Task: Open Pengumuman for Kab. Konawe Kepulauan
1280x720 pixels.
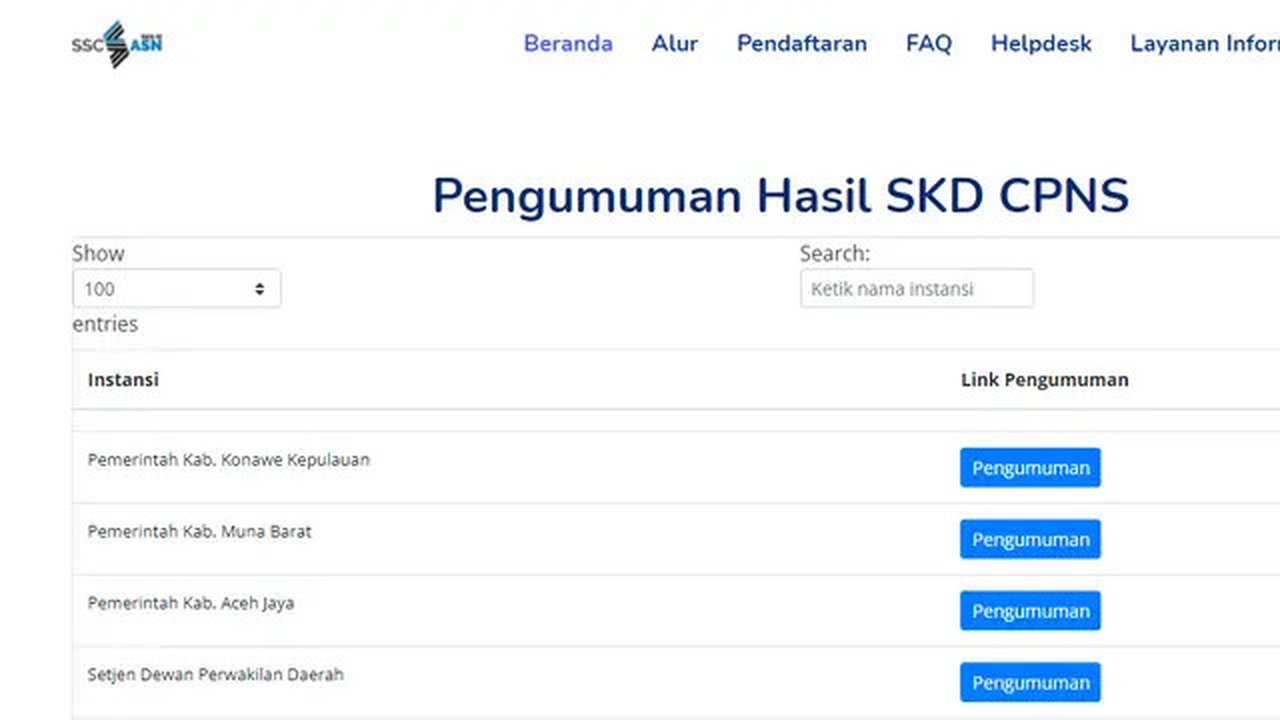Action: [x=1030, y=468]
